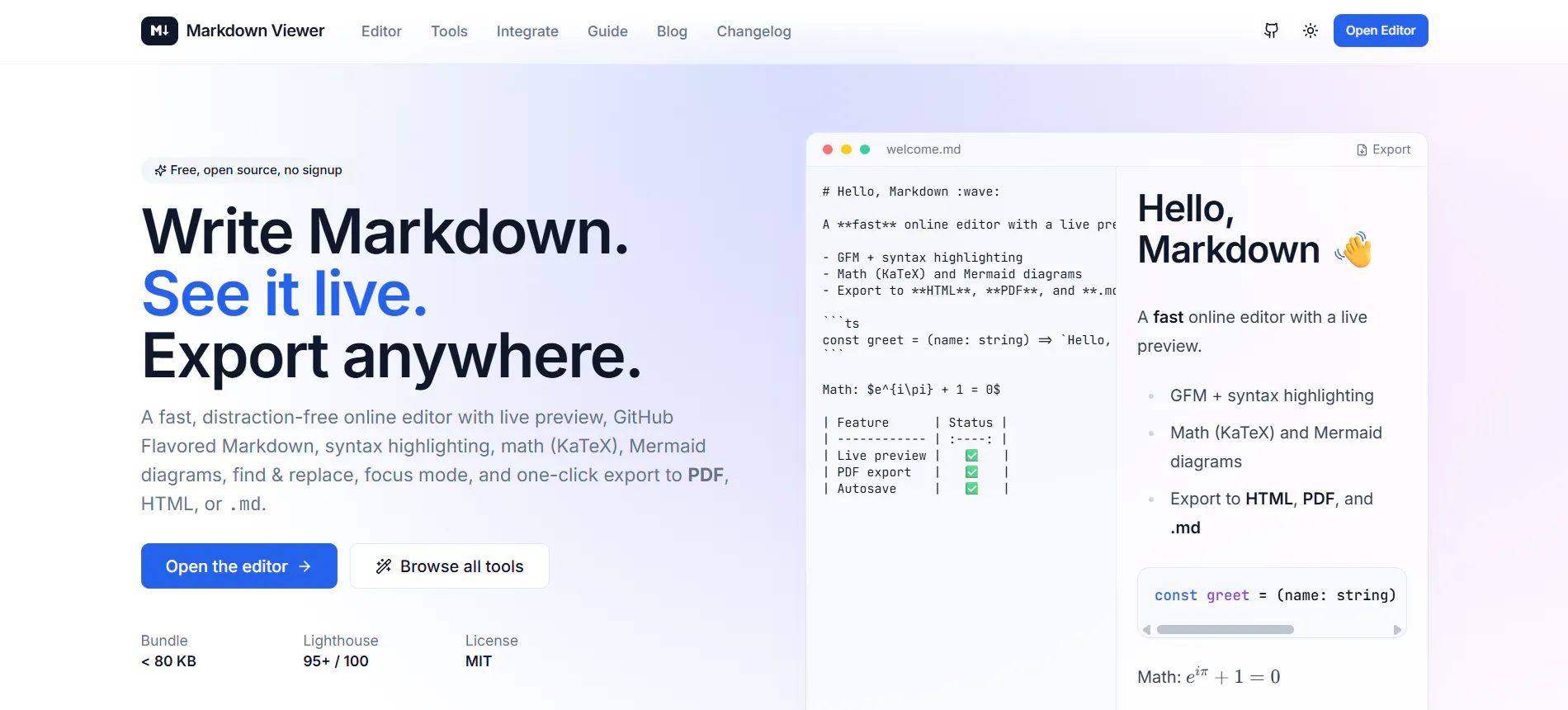Click the "Write Markdown." headline
This screenshot has height=710, width=1568.
tap(385, 231)
